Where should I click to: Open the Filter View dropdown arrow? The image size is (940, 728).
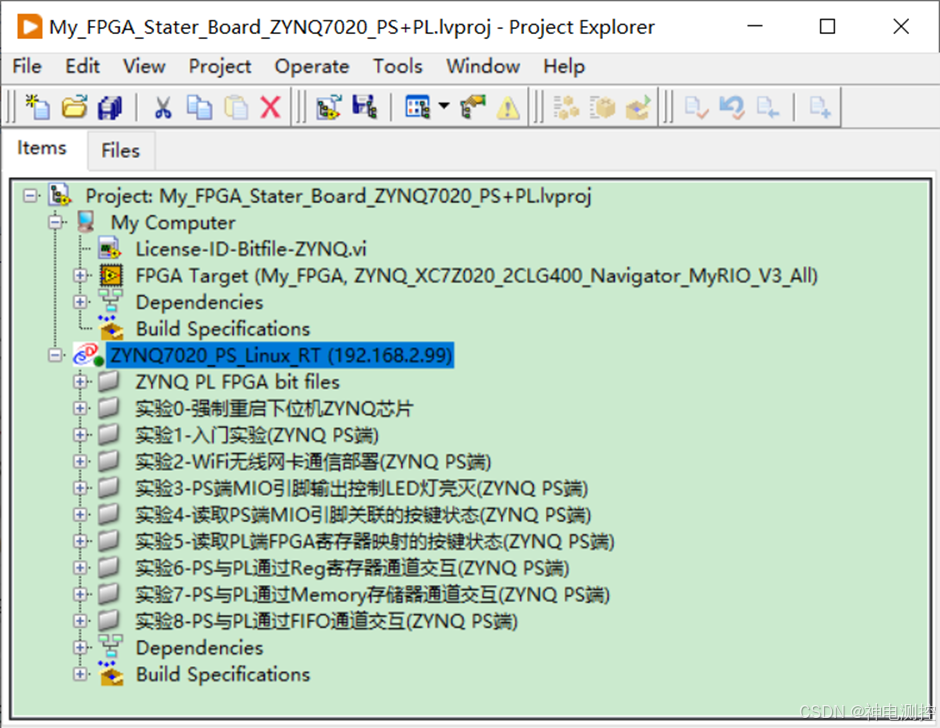tap(444, 106)
